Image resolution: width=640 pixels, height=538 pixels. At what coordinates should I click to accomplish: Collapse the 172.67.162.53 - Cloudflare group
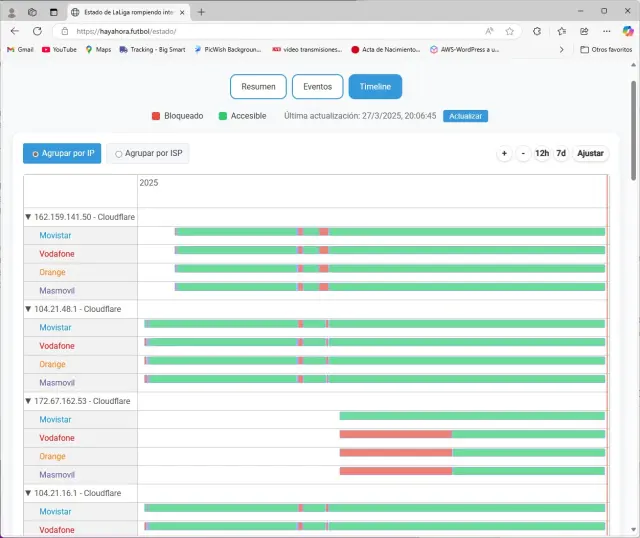29,401
